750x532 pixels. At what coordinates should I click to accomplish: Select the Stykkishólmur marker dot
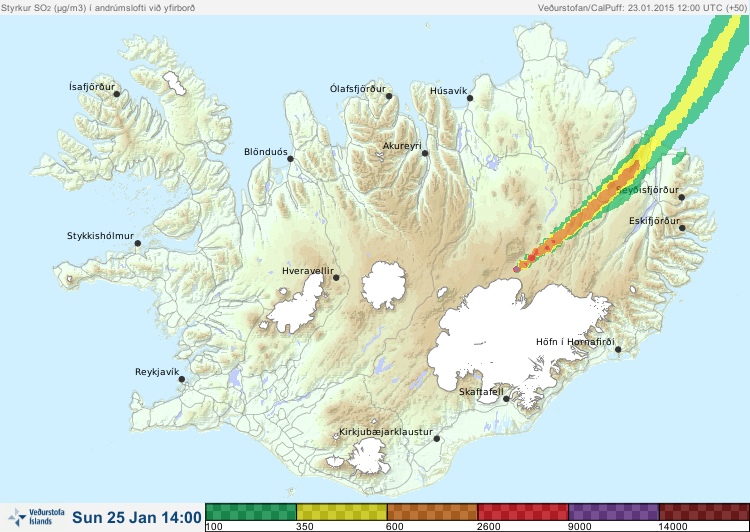click(x=138, y=244)
